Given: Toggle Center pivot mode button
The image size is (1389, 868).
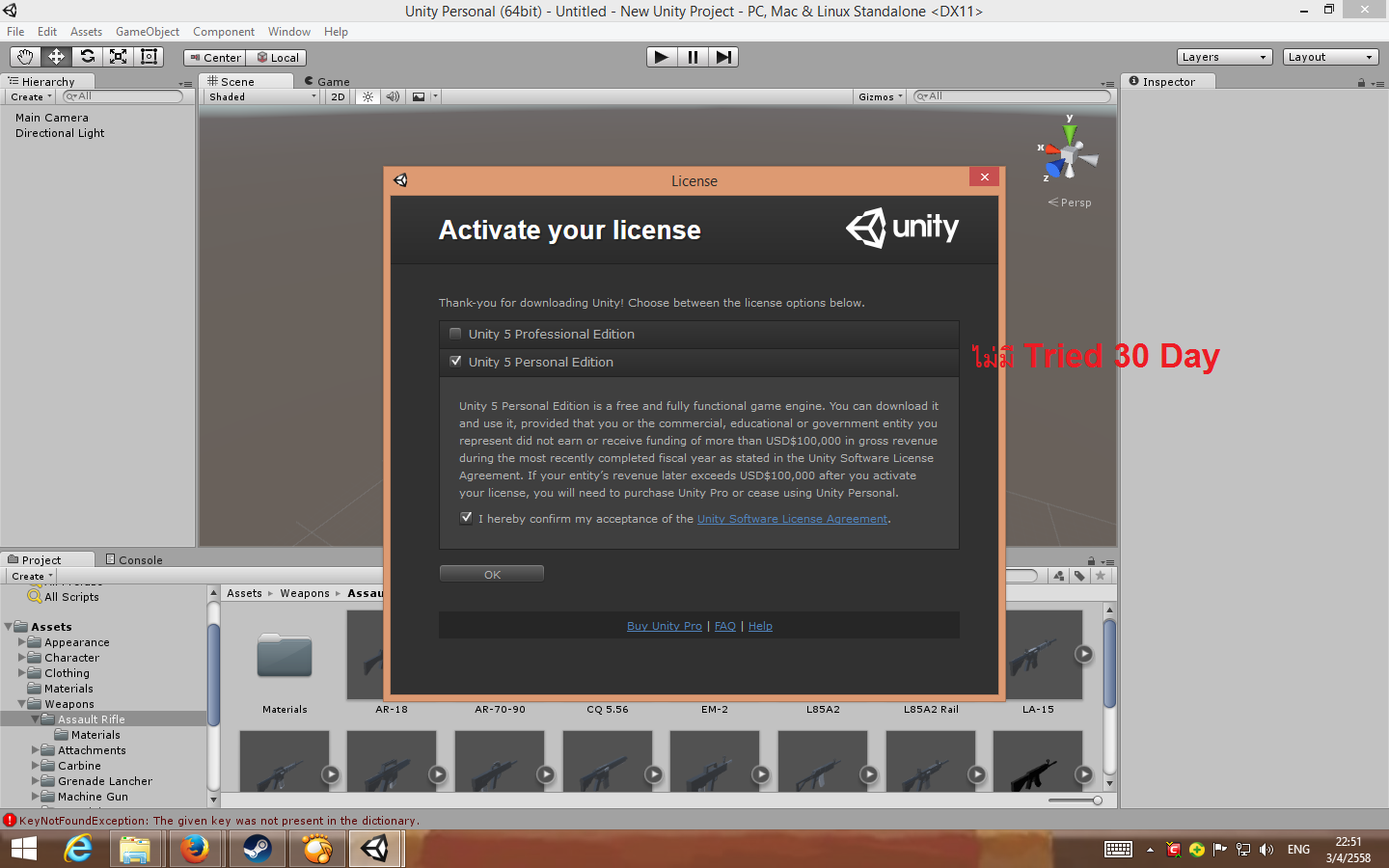Looking at the screenshot, I should 215,58.
